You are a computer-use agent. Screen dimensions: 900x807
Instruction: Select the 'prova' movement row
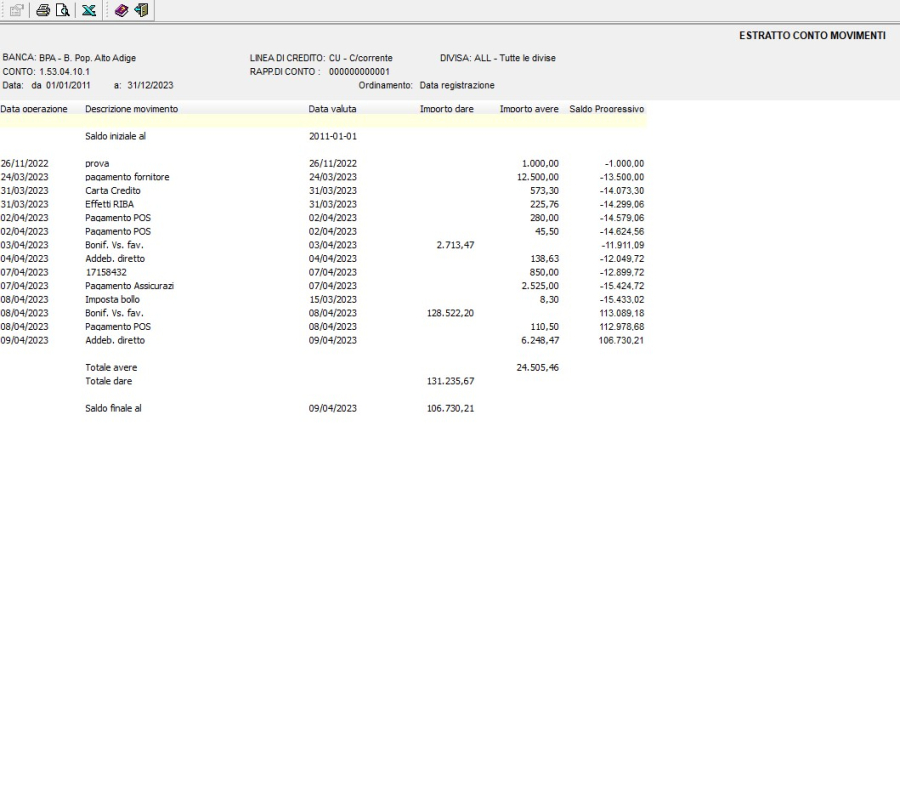97,163
